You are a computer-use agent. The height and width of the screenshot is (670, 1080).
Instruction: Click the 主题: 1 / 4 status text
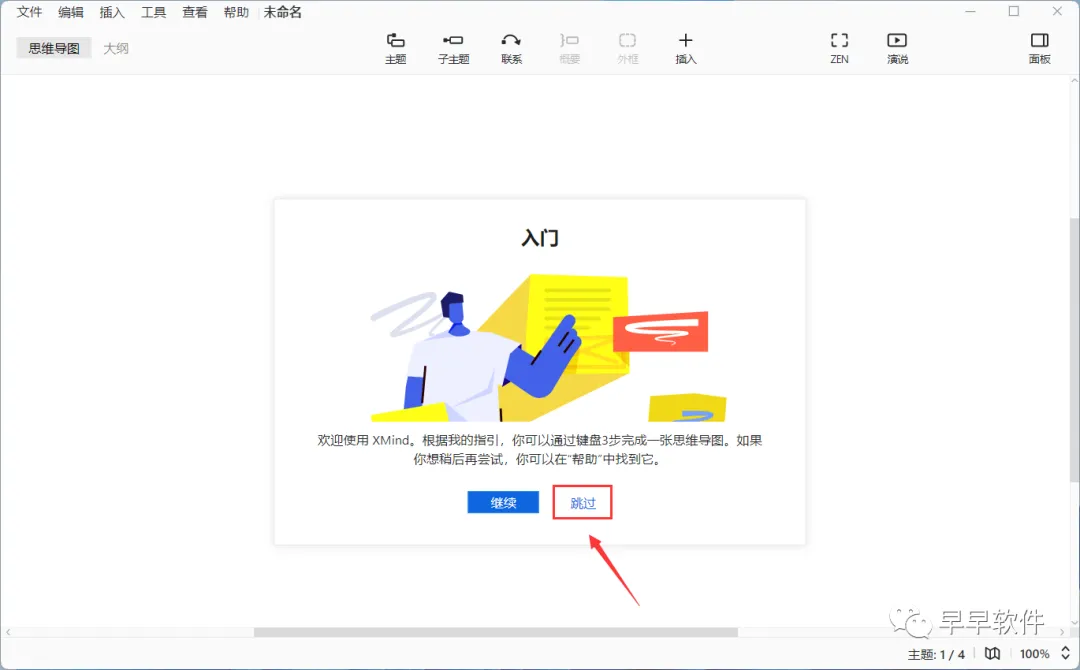coord(936,654)
